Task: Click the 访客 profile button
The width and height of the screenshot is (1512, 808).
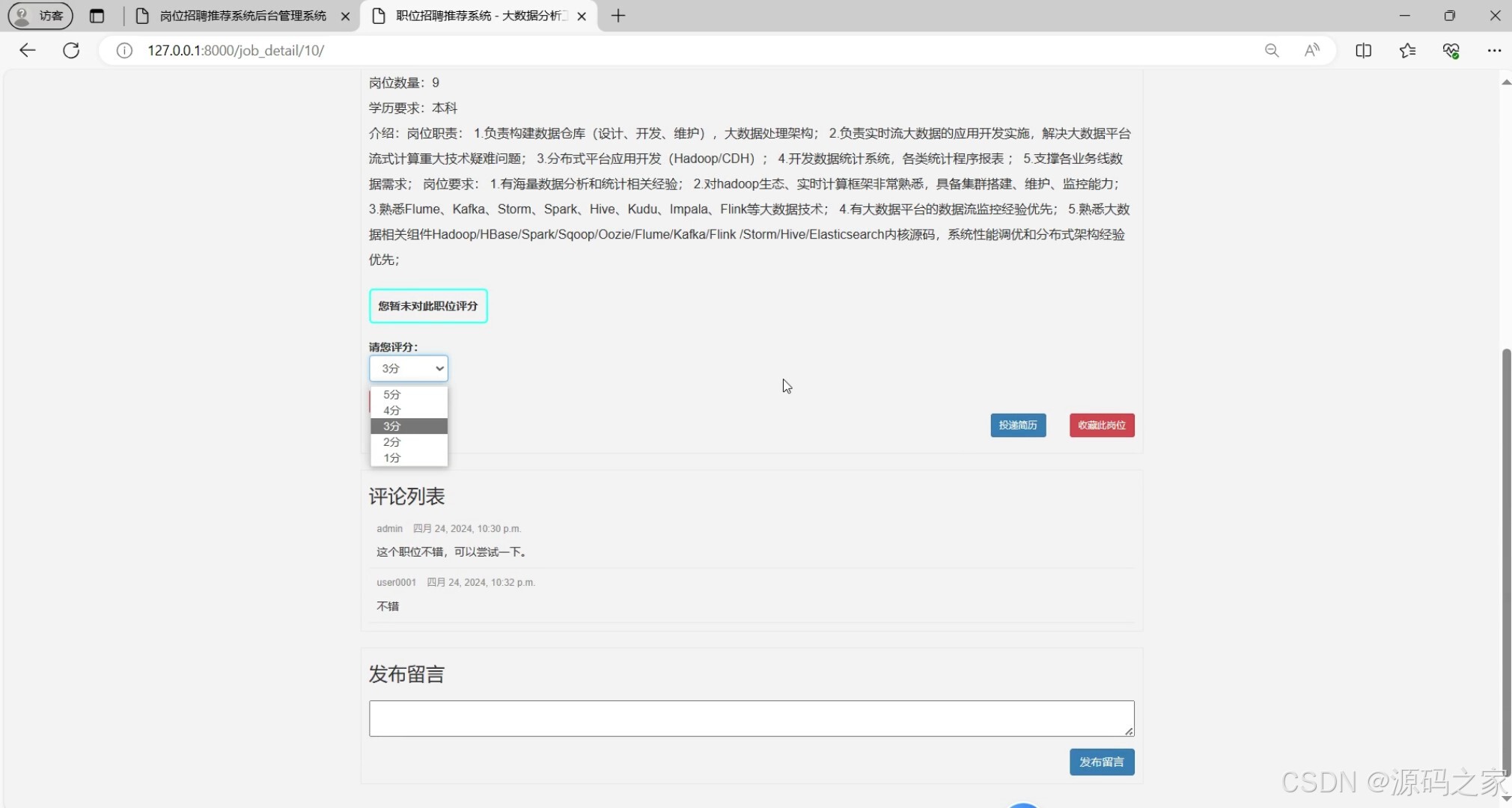Action: click(39, 15)
